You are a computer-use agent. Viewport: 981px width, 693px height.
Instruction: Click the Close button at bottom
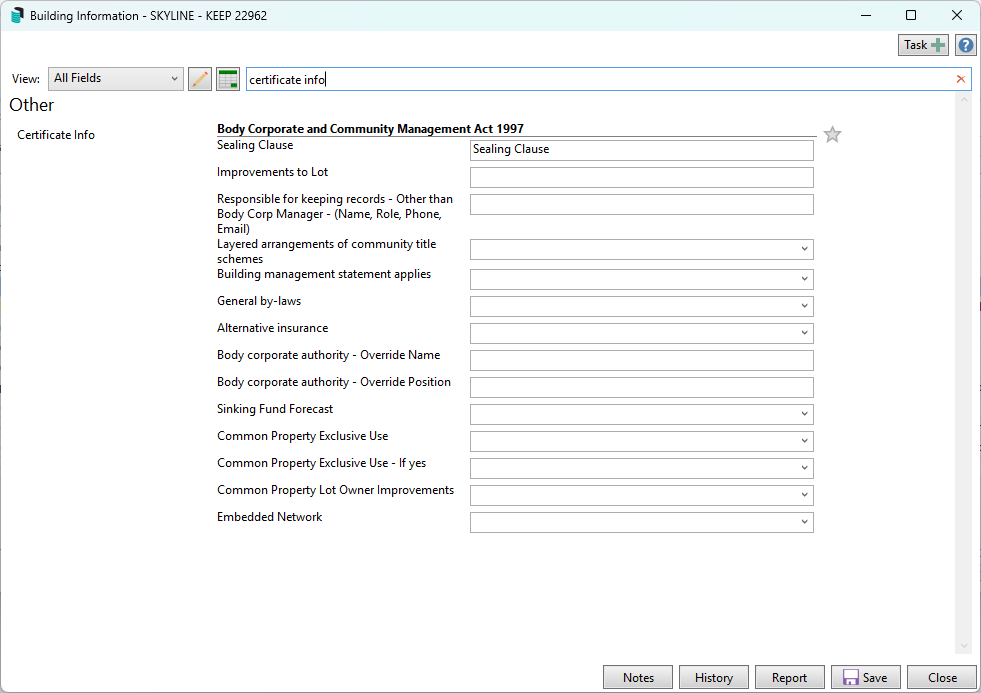click(942, 677)
